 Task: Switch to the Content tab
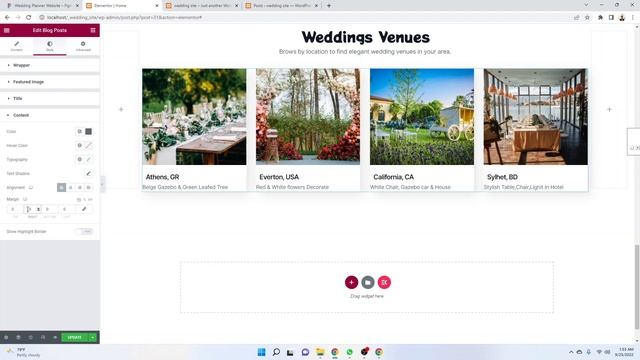tap(17, 46)
